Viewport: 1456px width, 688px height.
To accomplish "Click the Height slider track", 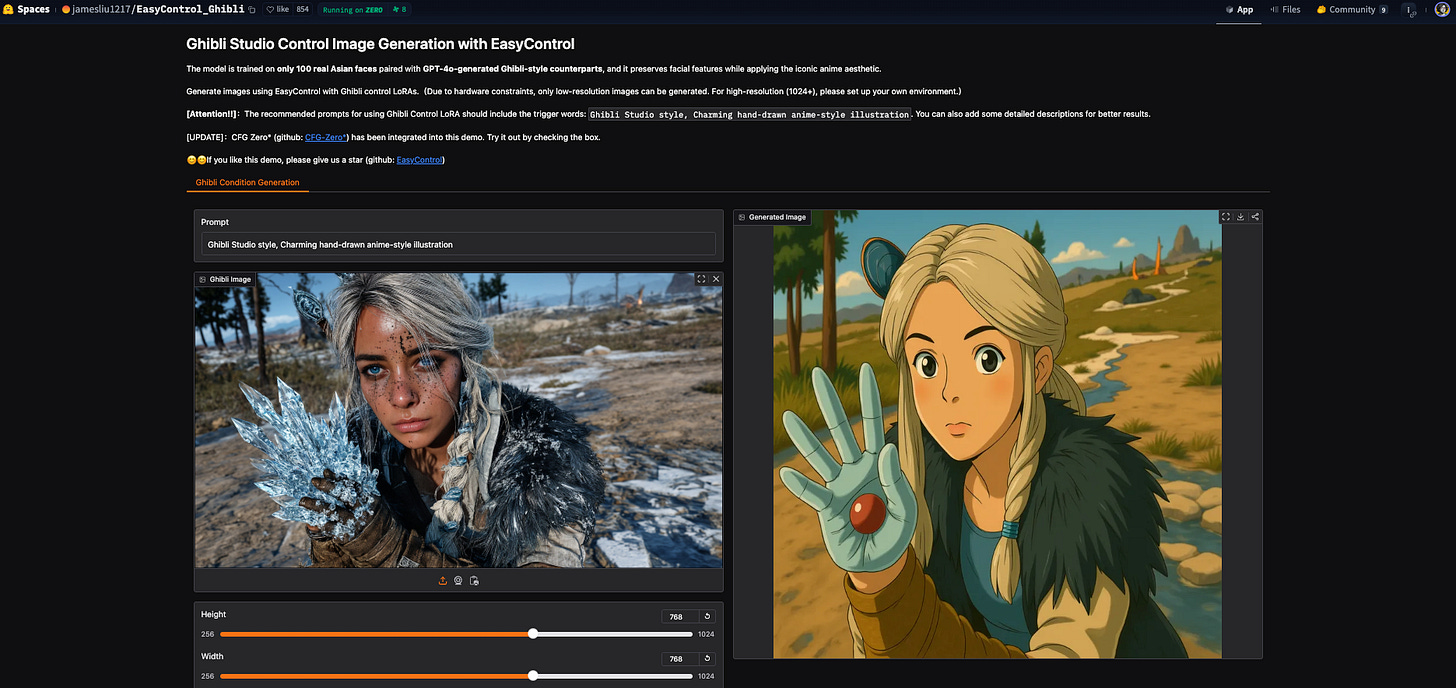I will [x=456, y=634].
